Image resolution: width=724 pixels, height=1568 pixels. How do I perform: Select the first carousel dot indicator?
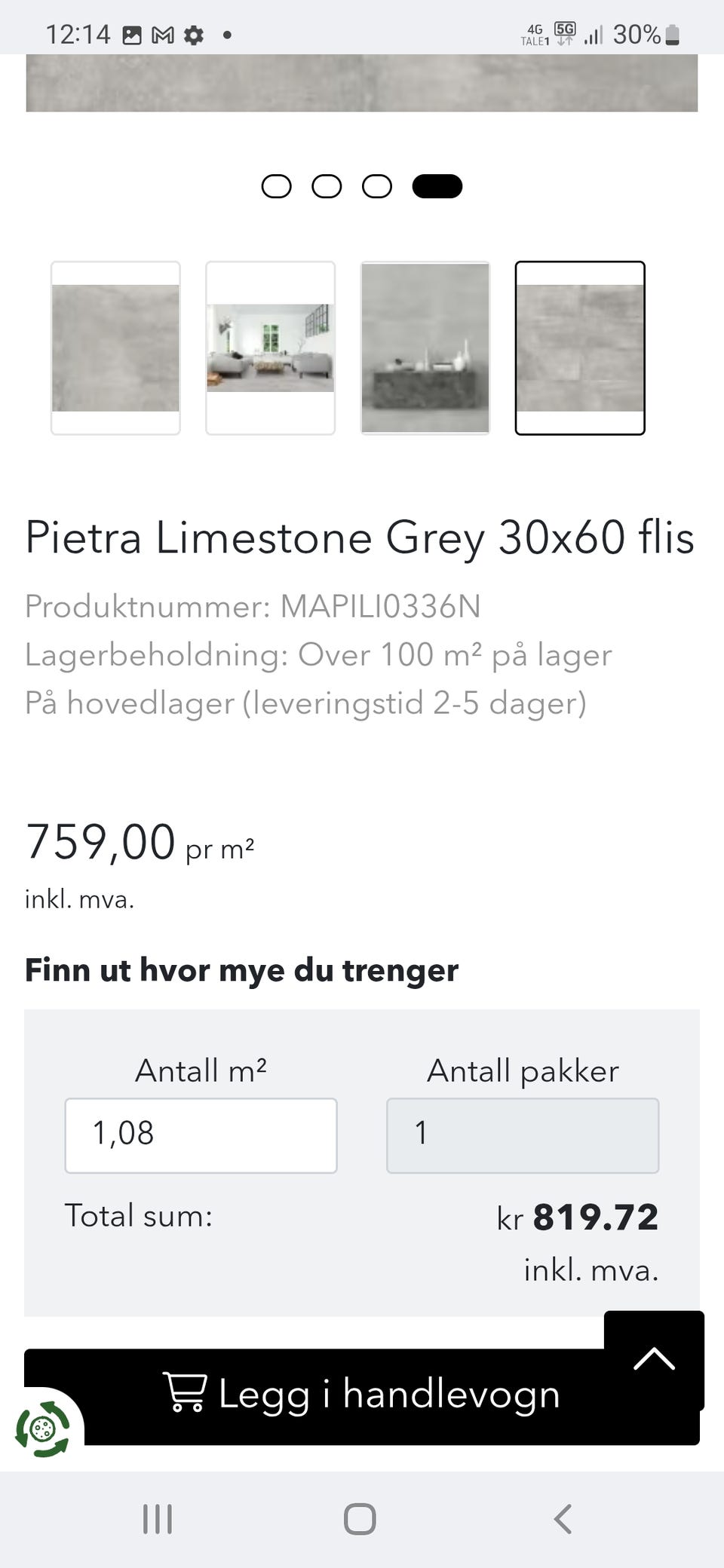click(276, 186)
